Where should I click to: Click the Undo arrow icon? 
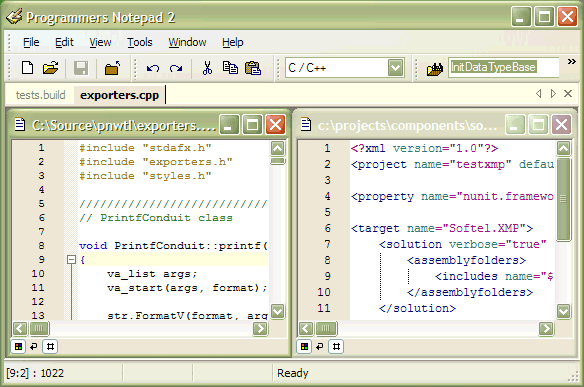(x=153, y=69)
